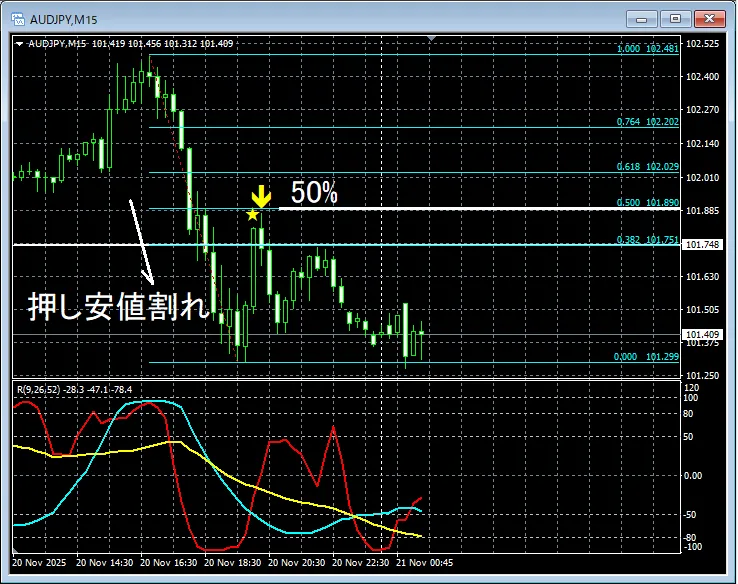Click the 20 Nov 20:30 time label

[297, 563]
